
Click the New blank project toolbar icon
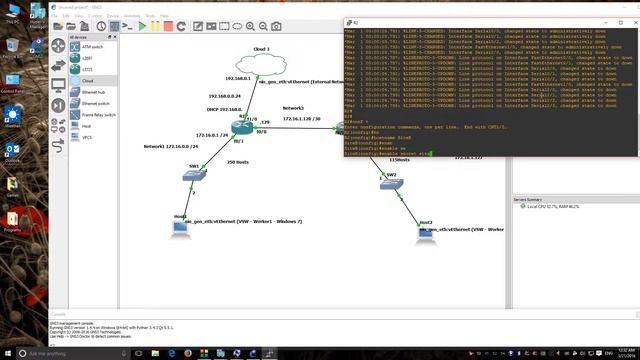(58, 27)
